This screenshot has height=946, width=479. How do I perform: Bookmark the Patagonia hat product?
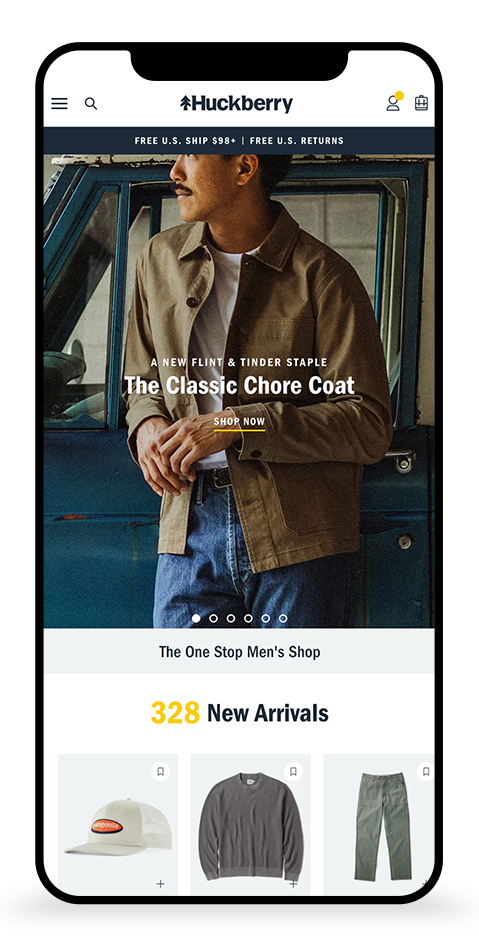[x=160, y=771]
